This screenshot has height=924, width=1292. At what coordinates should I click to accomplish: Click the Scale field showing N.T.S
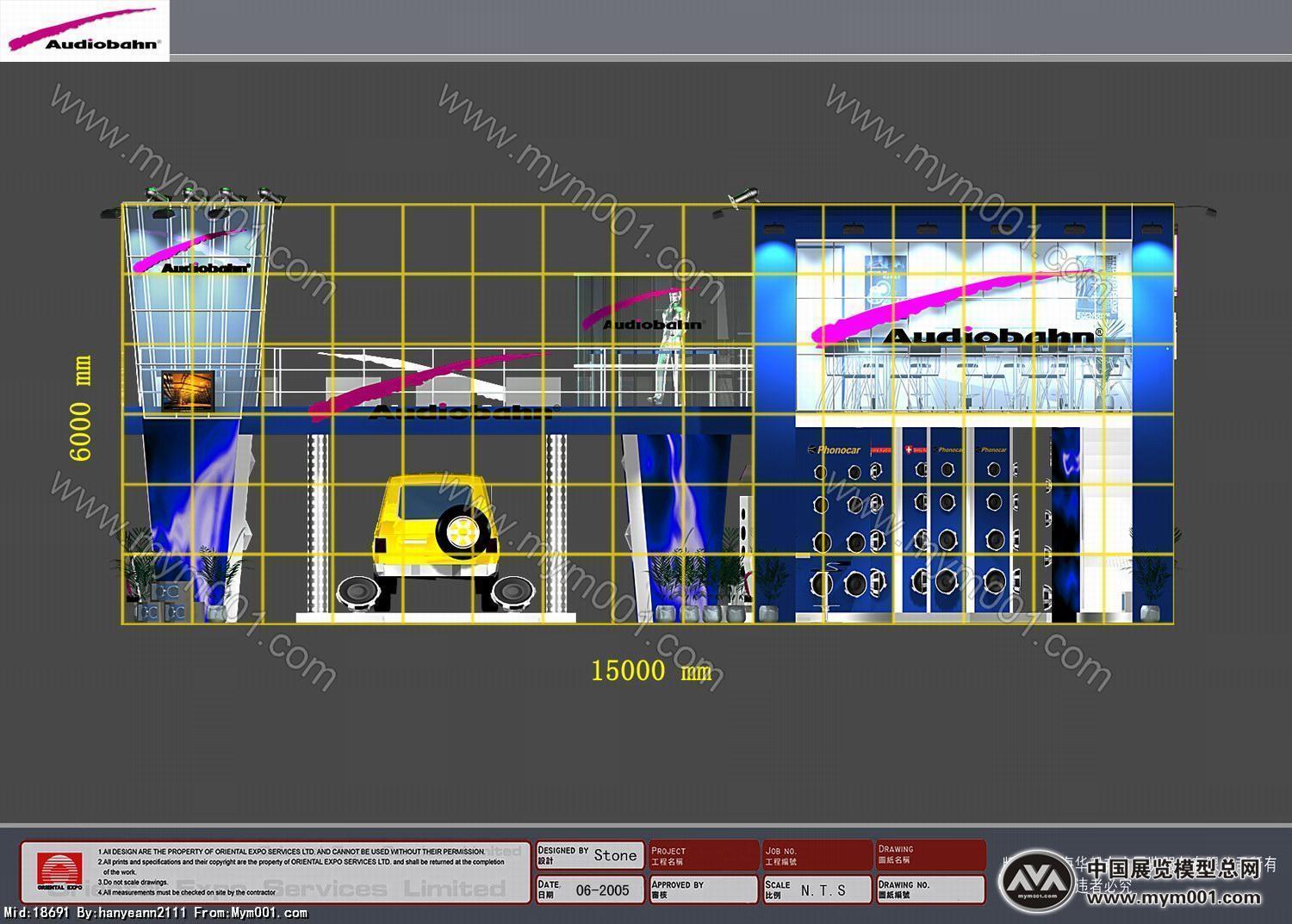[x=817, y=890]
